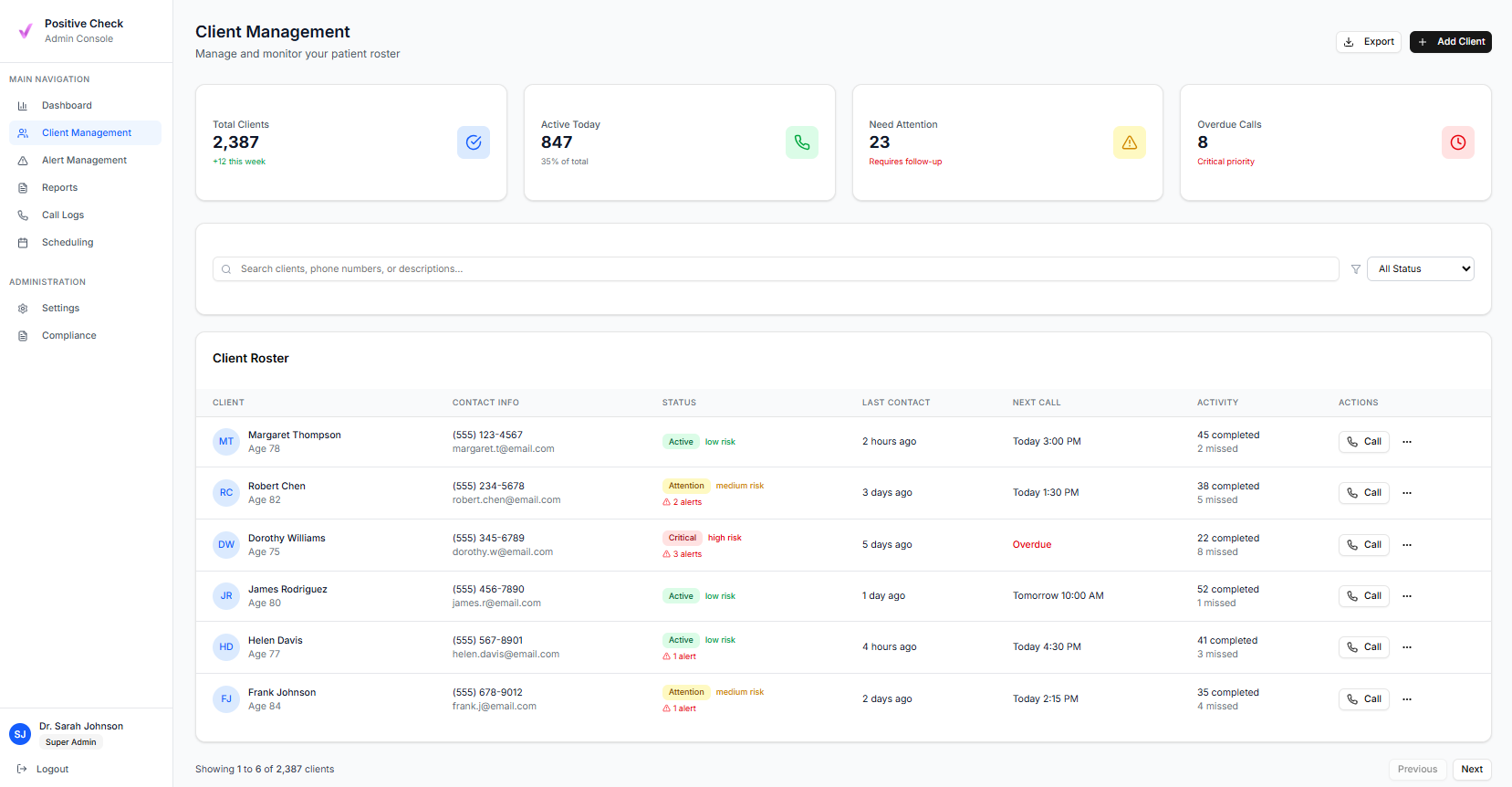Expand row actions menu for Helen Davis
Screen dimensions: 1512x787
[x=1406, y=647]
